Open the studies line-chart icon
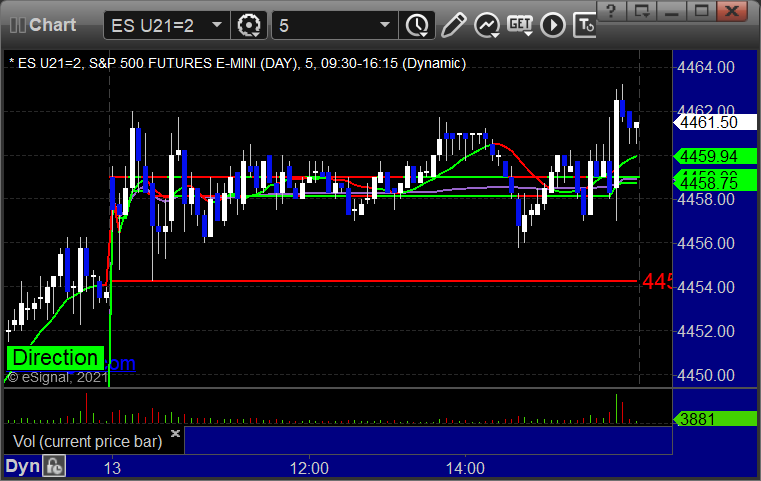761x481 pixels. coord(487,25)
